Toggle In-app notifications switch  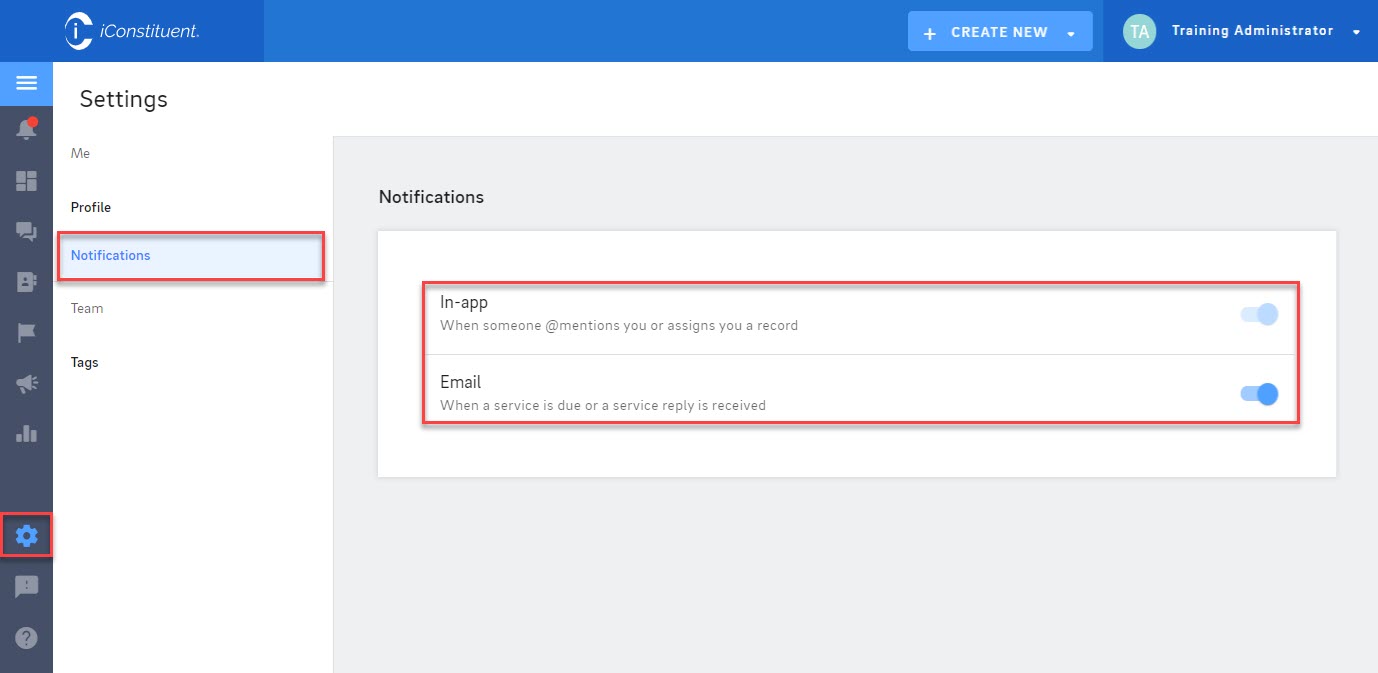click(x=1259, y=314)
